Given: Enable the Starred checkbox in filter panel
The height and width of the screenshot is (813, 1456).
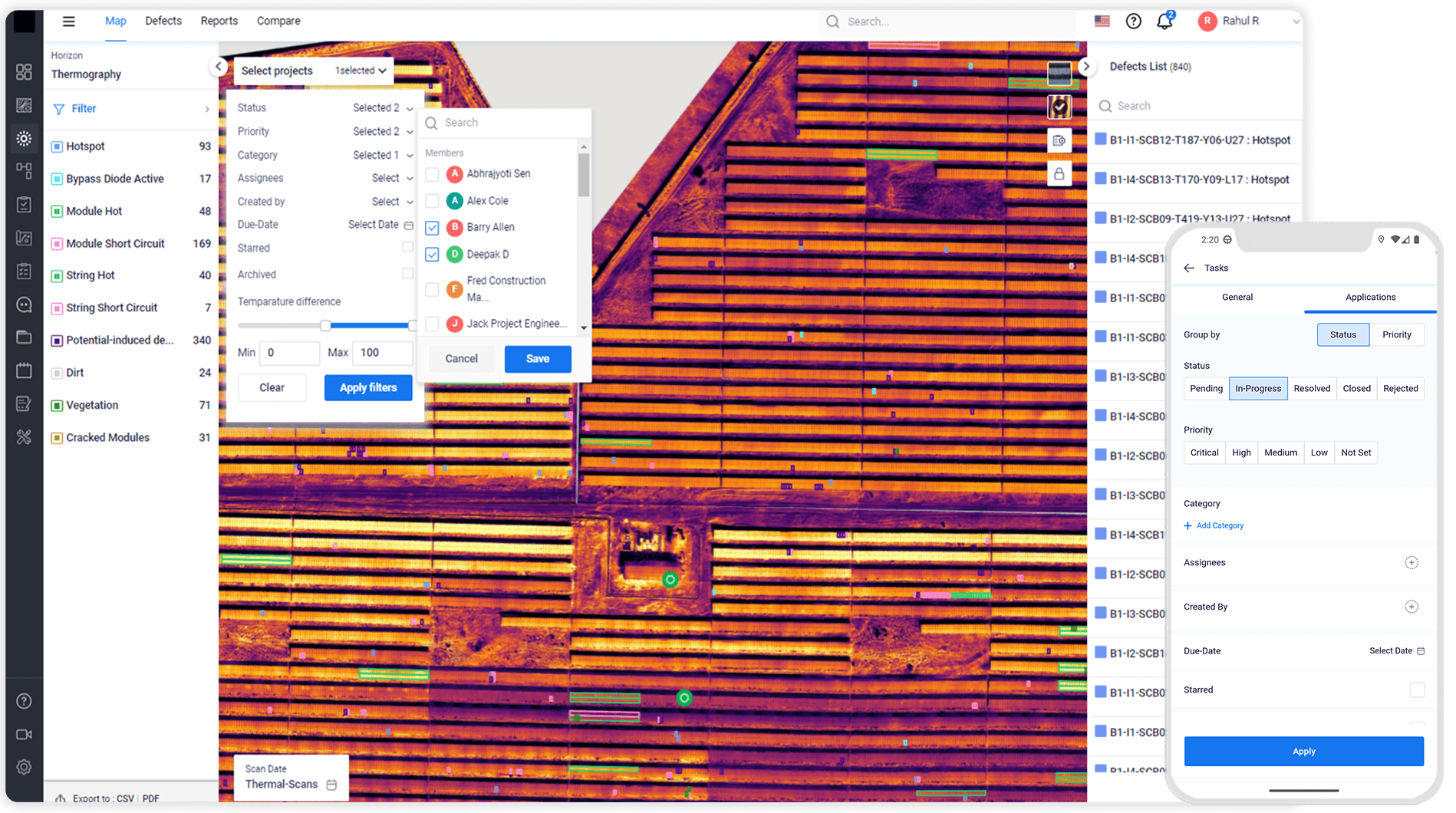Looking at the screenshot, I should coord(407,247).
